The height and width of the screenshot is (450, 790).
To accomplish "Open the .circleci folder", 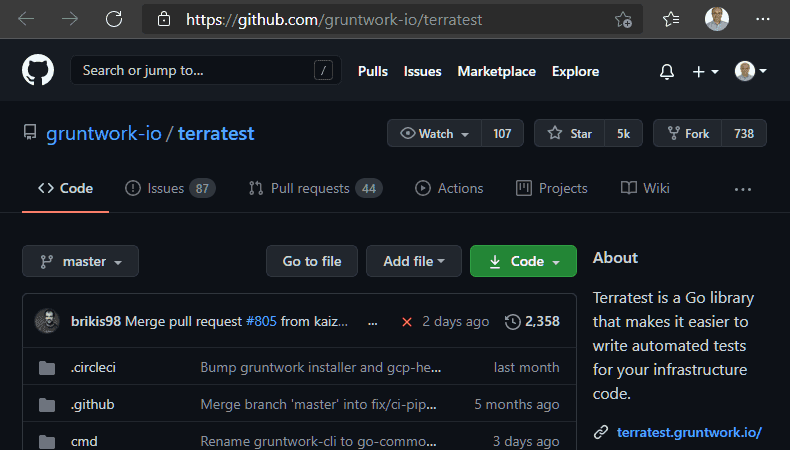I will (93, 367).
